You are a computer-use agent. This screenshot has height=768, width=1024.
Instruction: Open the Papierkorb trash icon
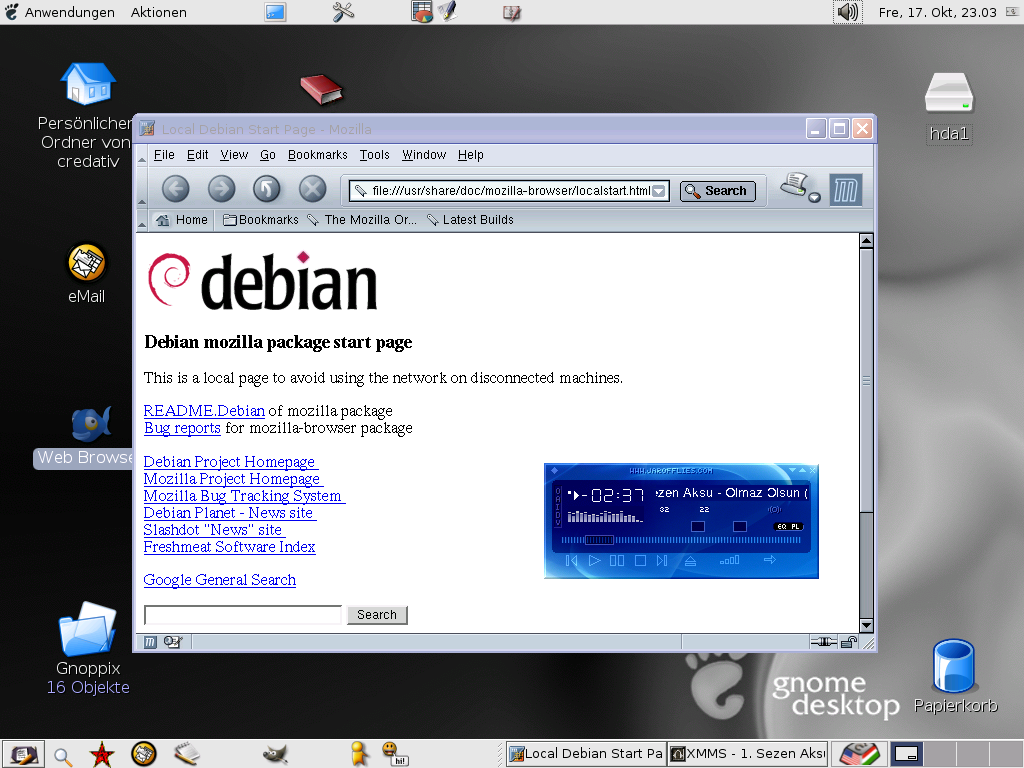pos(954,666)
